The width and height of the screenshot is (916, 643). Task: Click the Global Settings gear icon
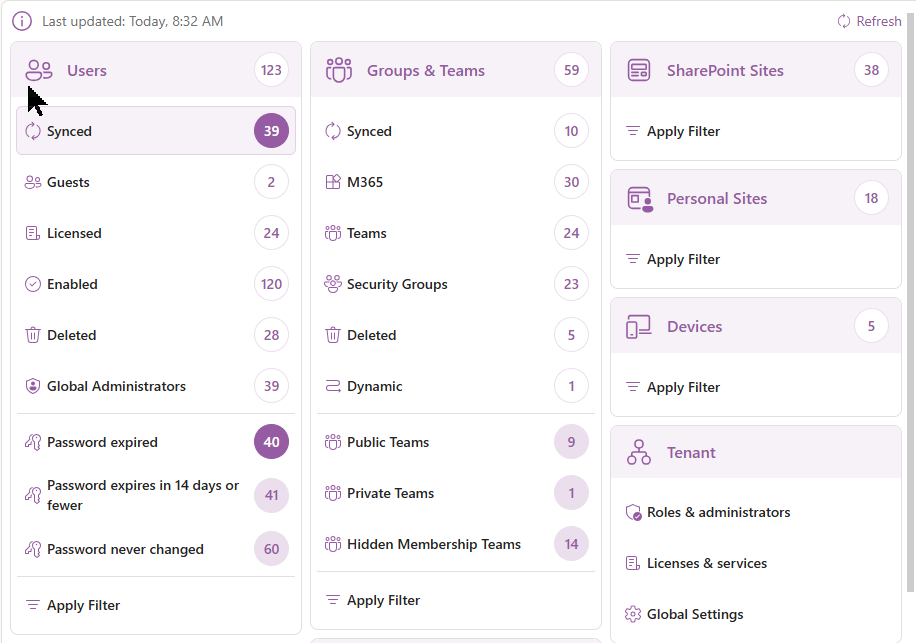(632, 614)
